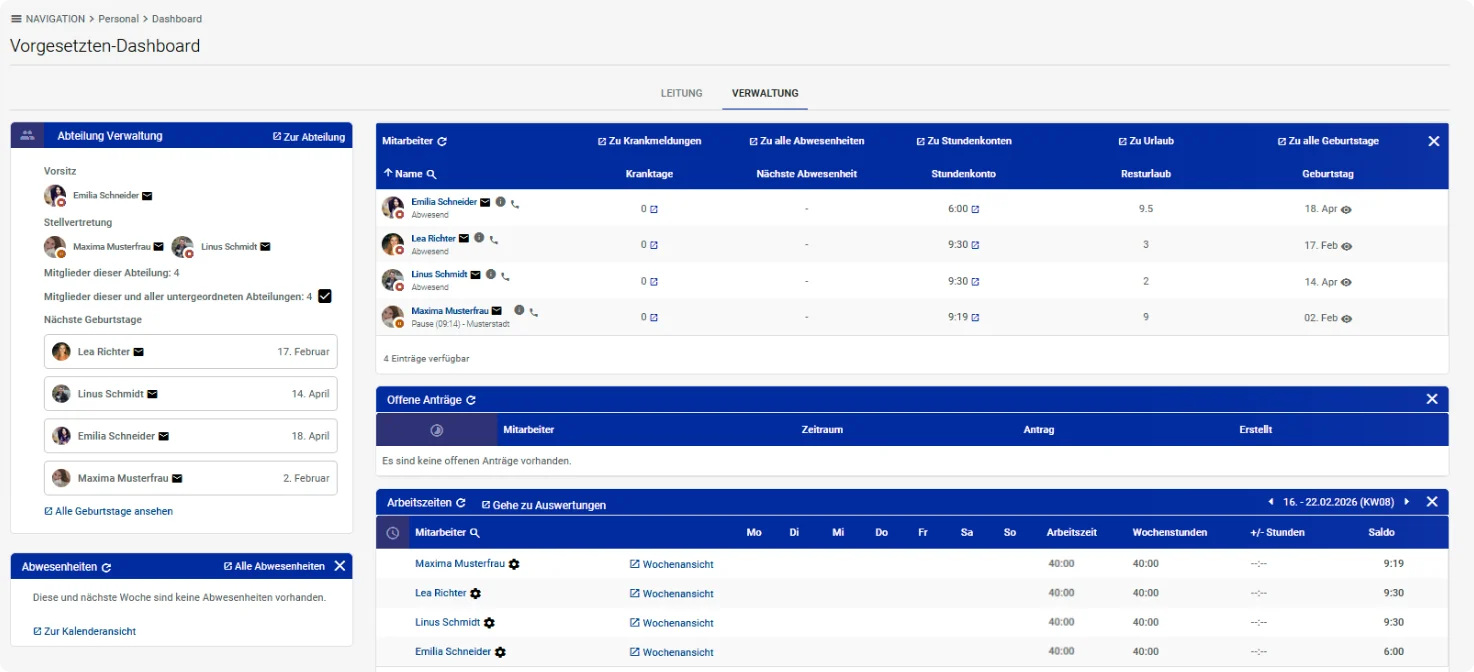Open settings gear for Linus Schmidt Arbeitszeiten

click(x=489, y=623)
